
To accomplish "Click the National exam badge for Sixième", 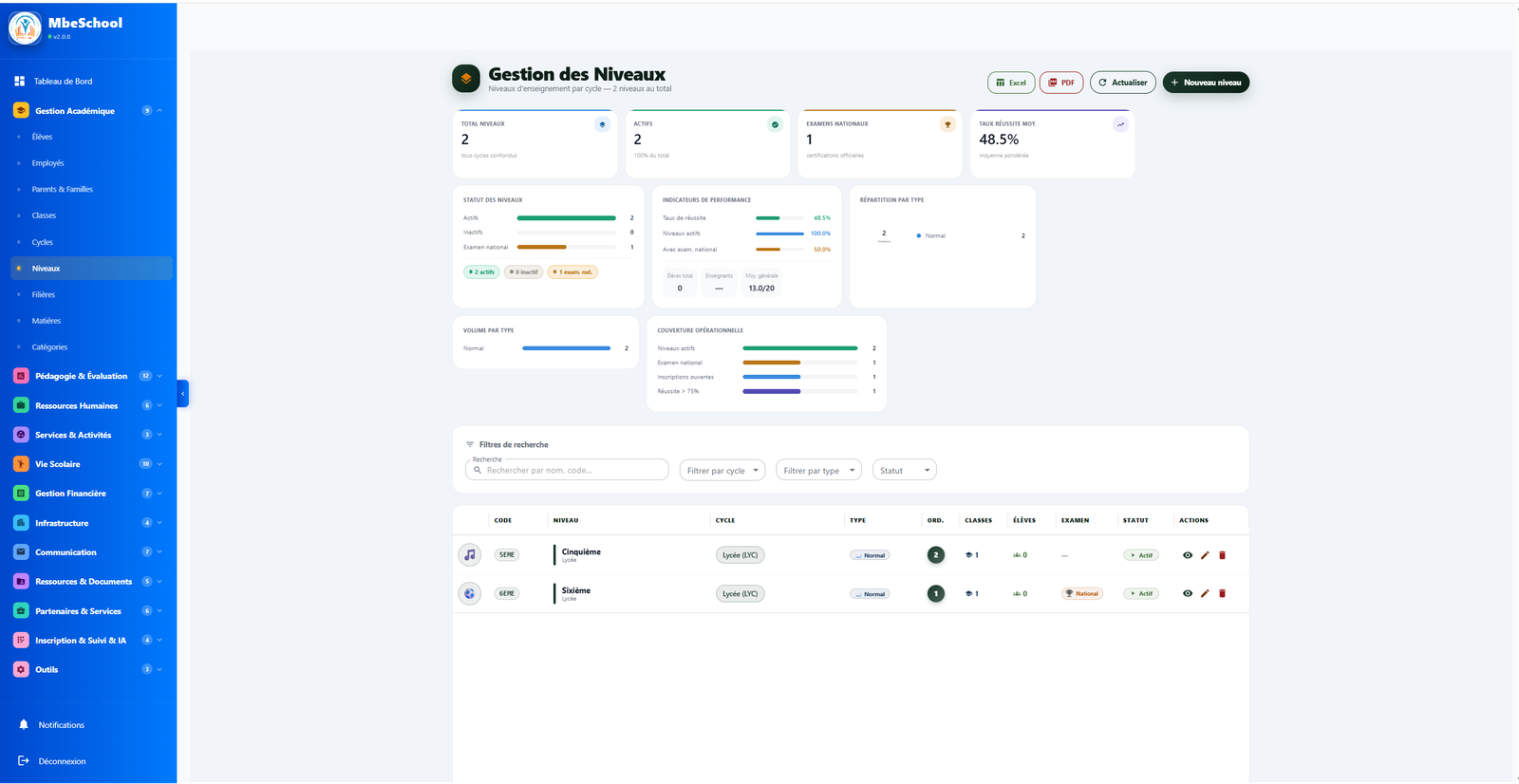I will [x=1082, y=594].
